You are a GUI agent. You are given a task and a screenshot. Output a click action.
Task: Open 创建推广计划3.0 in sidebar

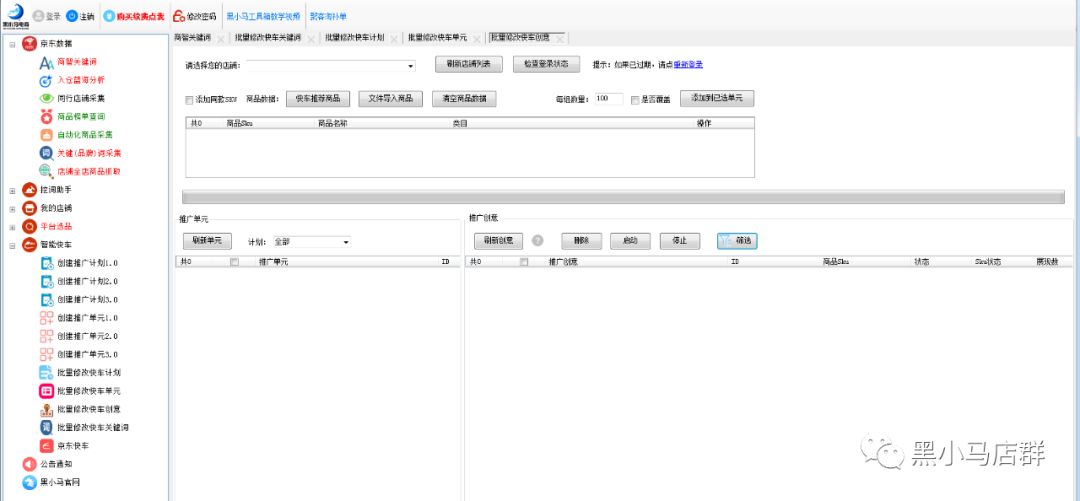coord(87,300)
